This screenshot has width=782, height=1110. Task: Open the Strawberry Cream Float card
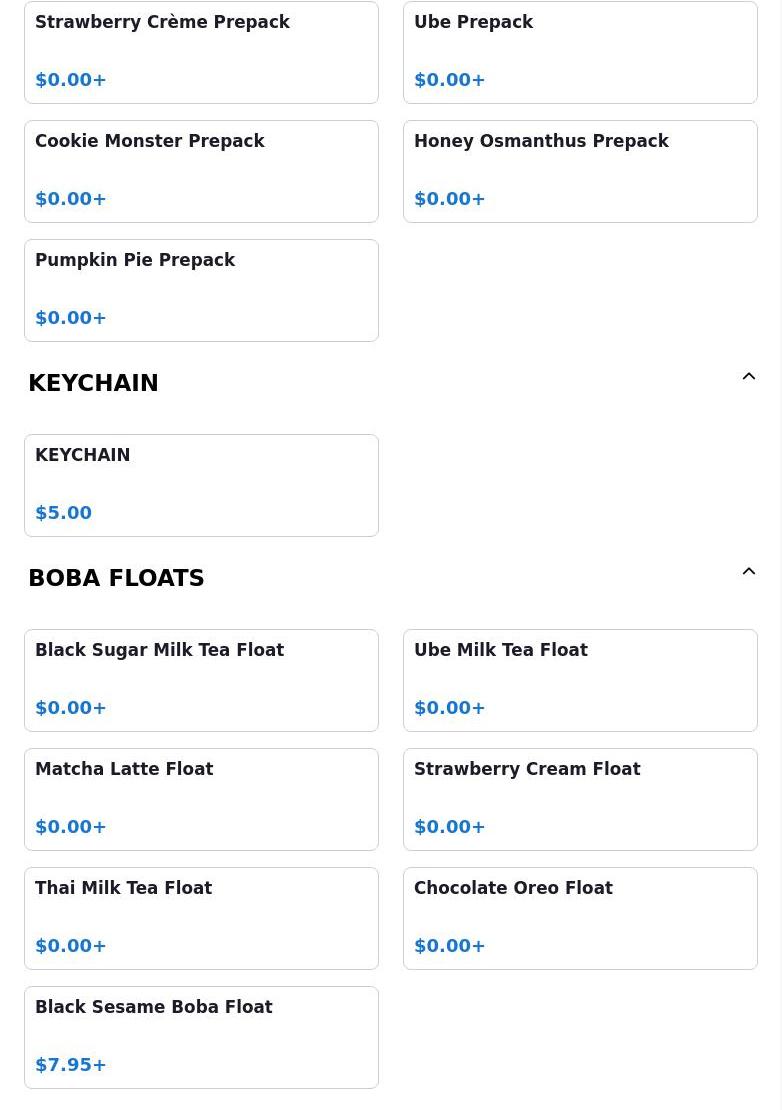point(580,799)
